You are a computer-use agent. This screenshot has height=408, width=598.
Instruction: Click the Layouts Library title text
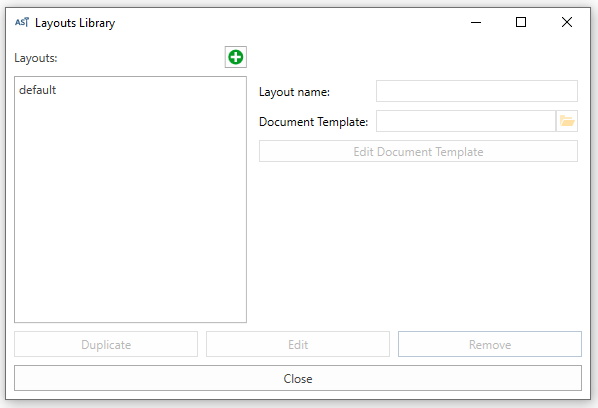pyautogui.click(x=75, y=23)
